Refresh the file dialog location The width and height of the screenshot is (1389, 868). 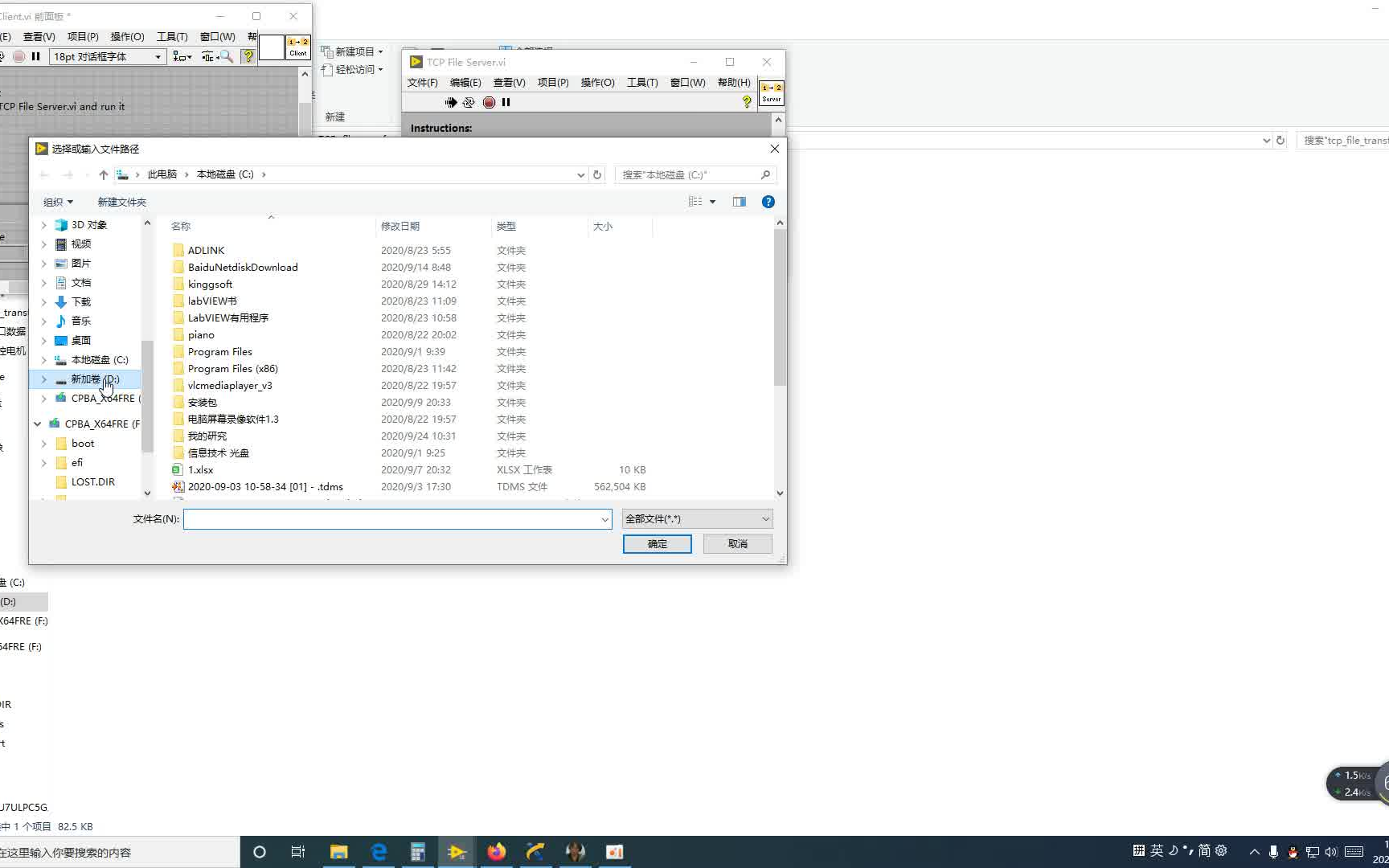click(596, 174)
